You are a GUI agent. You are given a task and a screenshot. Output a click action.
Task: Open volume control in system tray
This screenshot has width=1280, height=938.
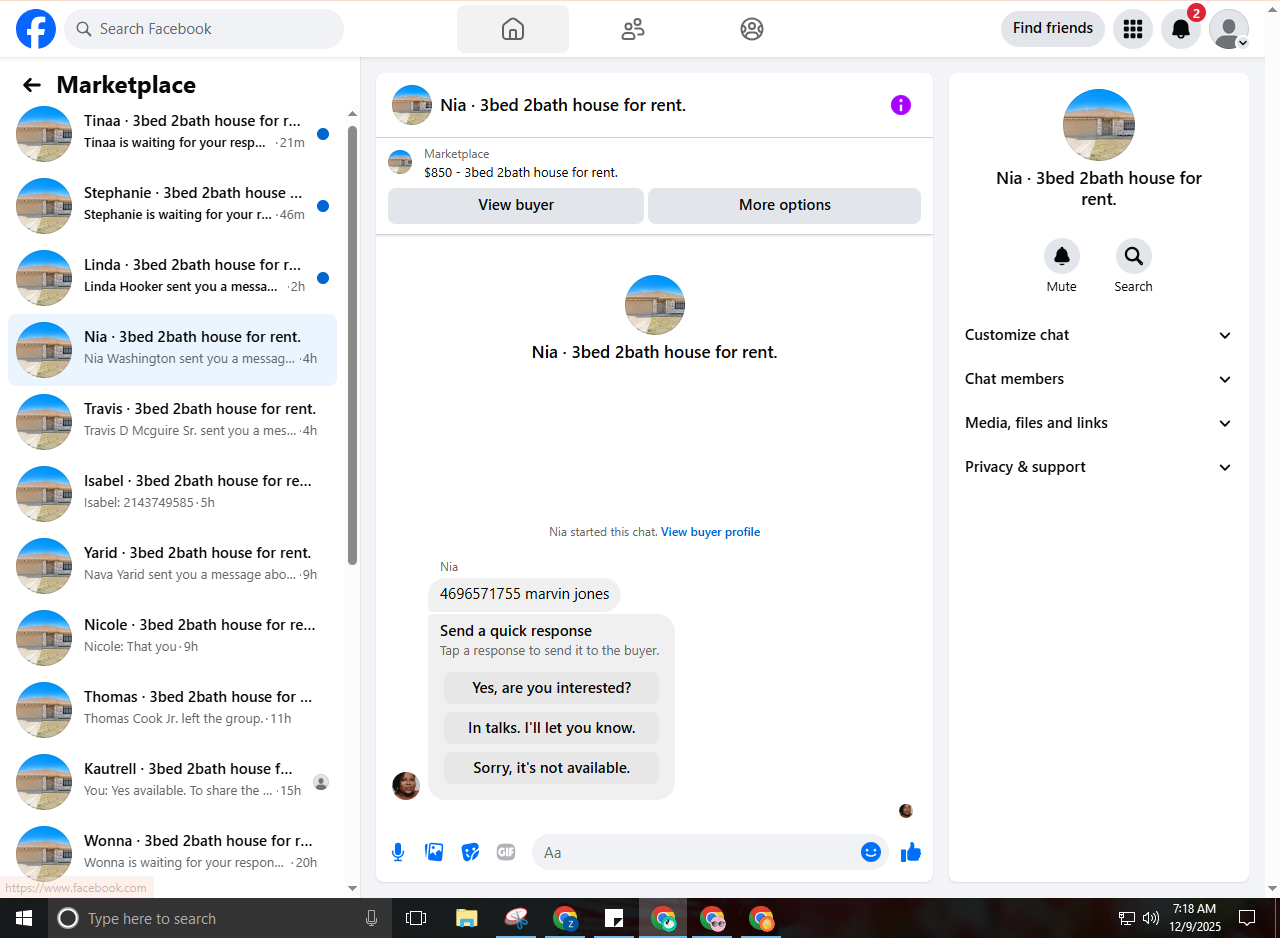pos(1151,918)
